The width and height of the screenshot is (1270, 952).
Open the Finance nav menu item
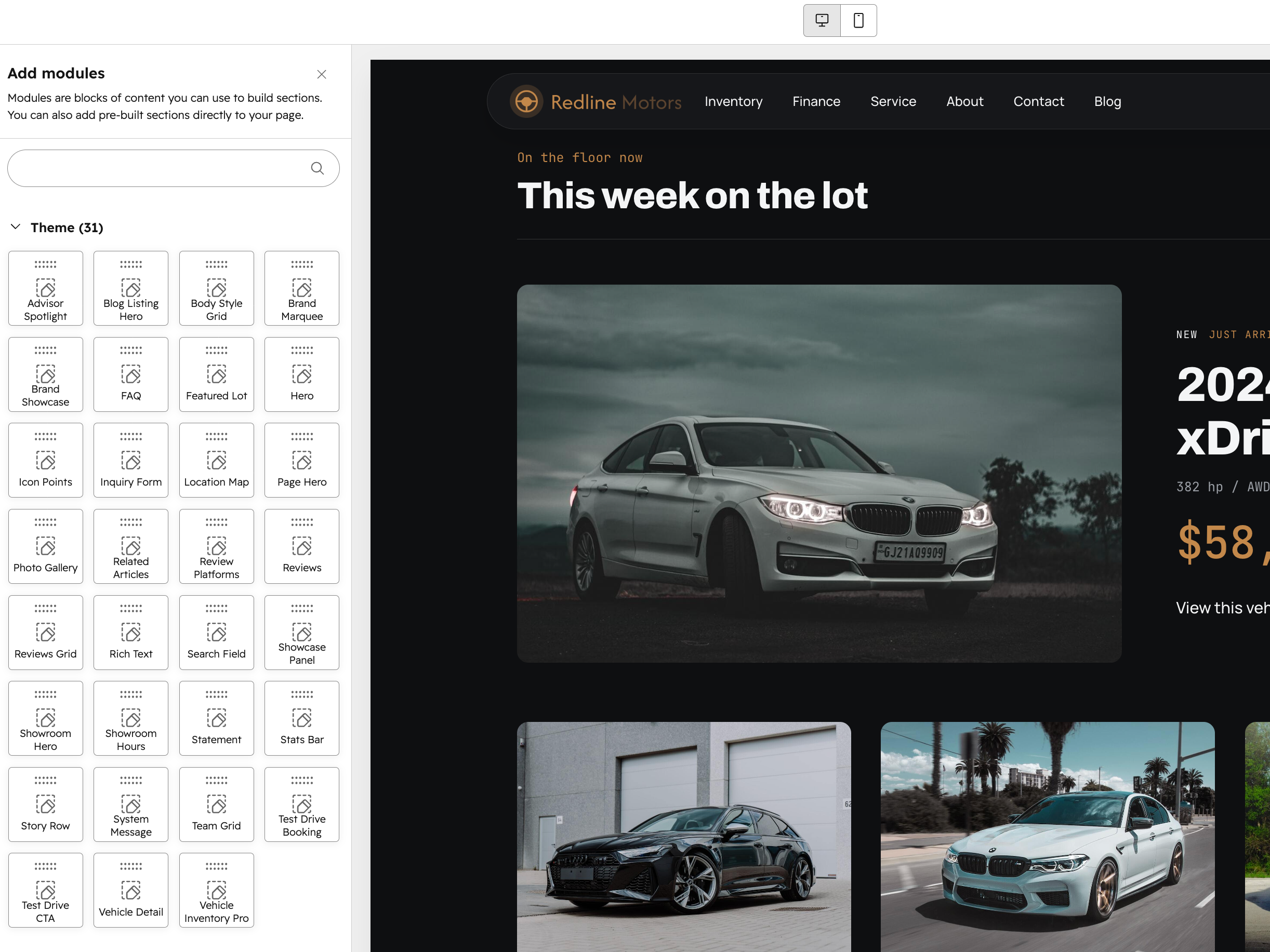(816, 102)
